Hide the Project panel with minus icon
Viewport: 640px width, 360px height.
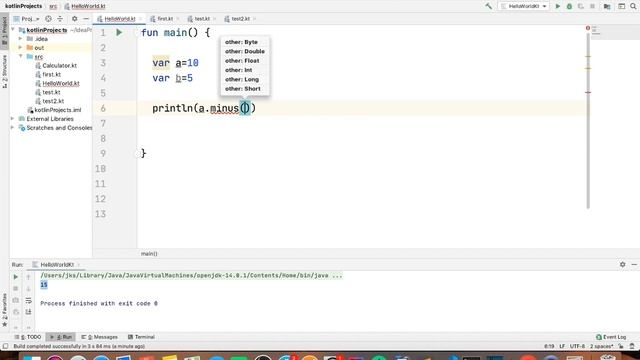pyautogui.click(x=86, y=19)
